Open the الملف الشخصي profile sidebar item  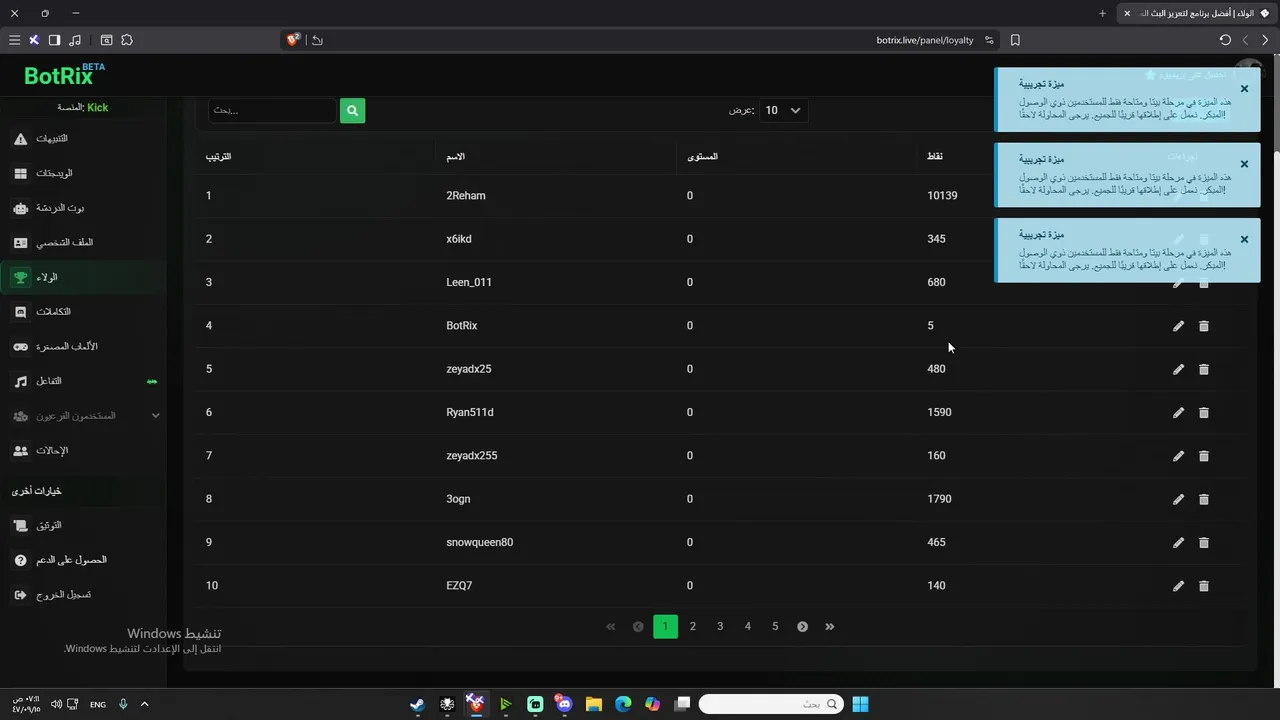84,242
